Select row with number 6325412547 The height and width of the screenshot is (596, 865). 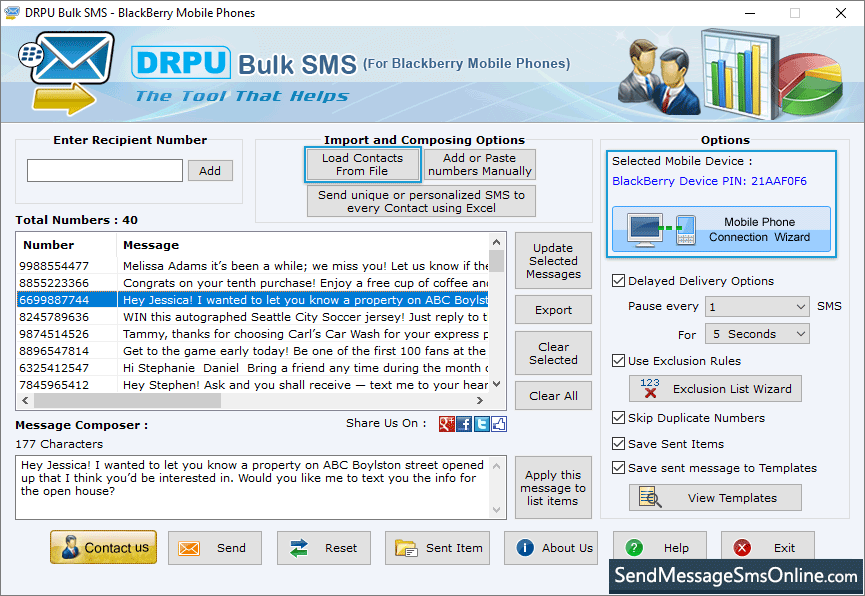(x=253, y=368)
